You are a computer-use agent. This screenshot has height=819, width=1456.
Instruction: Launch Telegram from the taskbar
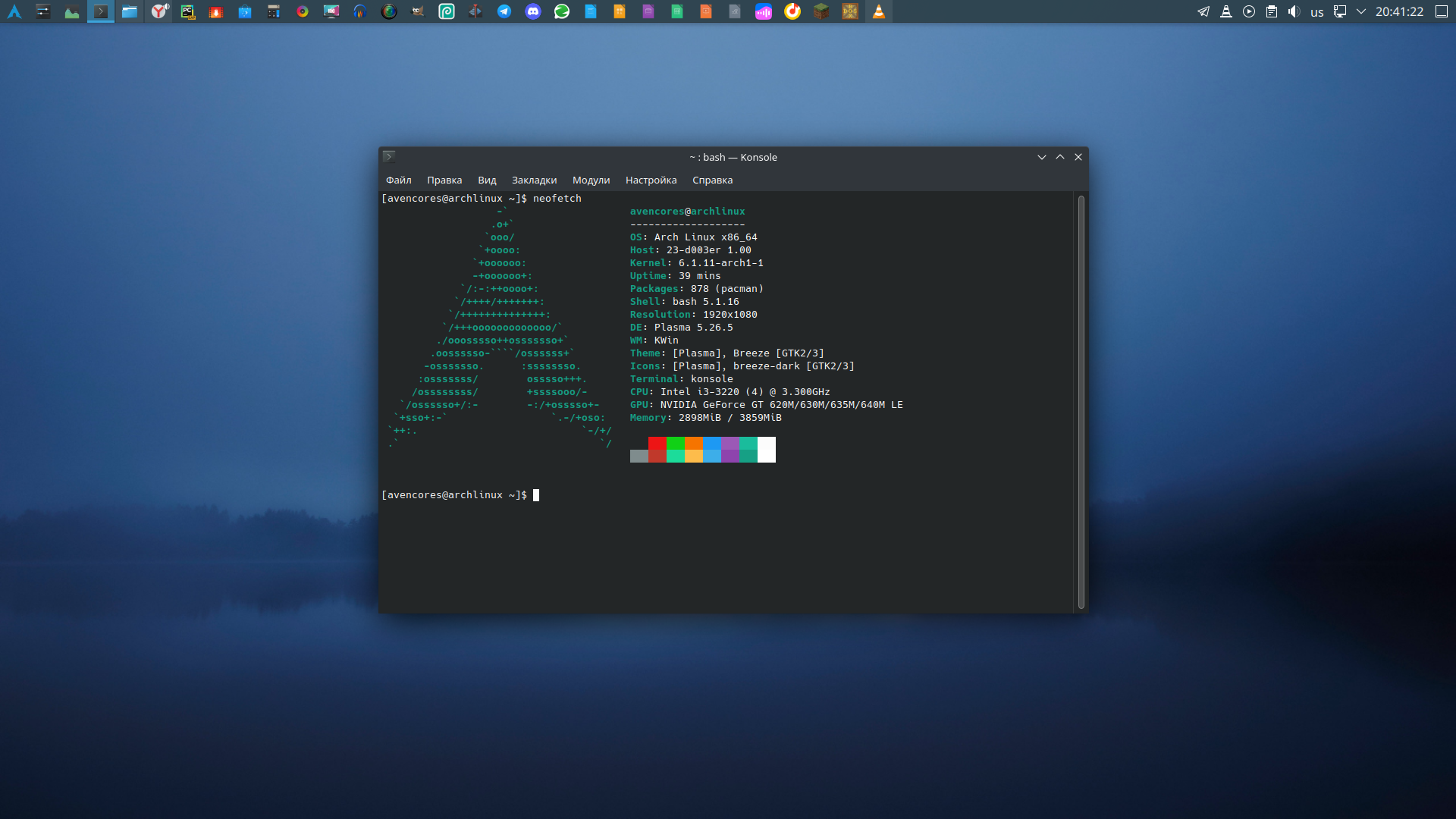point(504,11)
